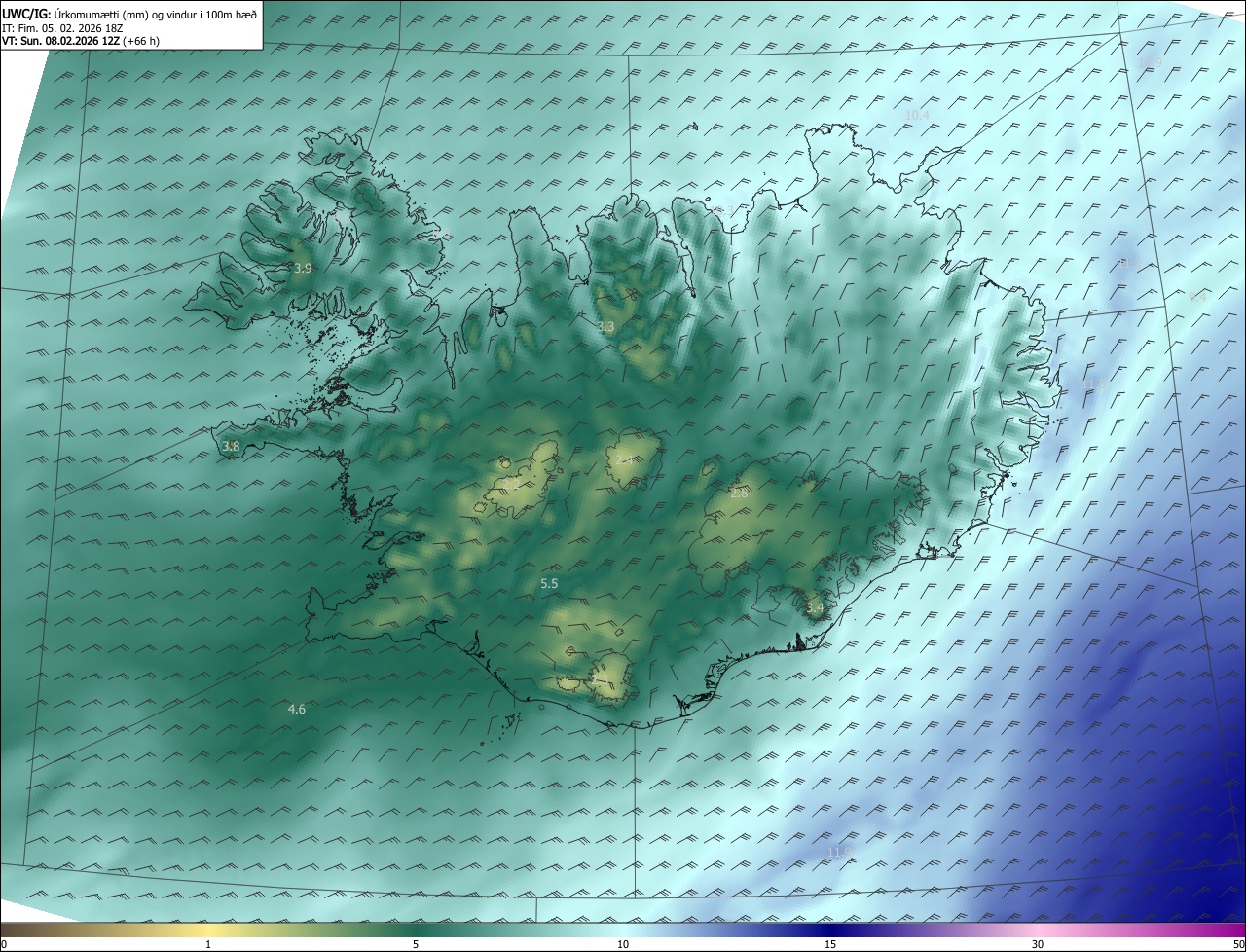Click the 2.3 value on Mýrdalsjökull glacier
The image size is (1246, 952).
(601, 677)
